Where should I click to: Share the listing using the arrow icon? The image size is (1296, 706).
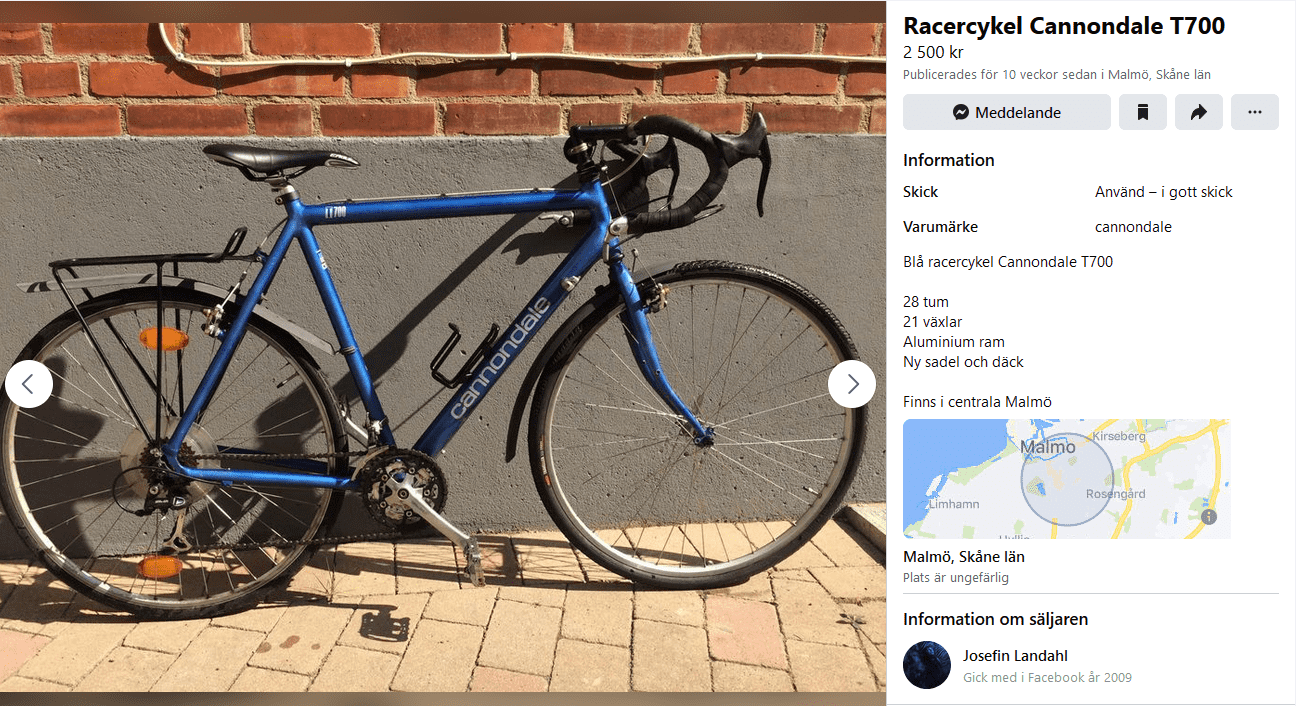[x=1199, y=112]
